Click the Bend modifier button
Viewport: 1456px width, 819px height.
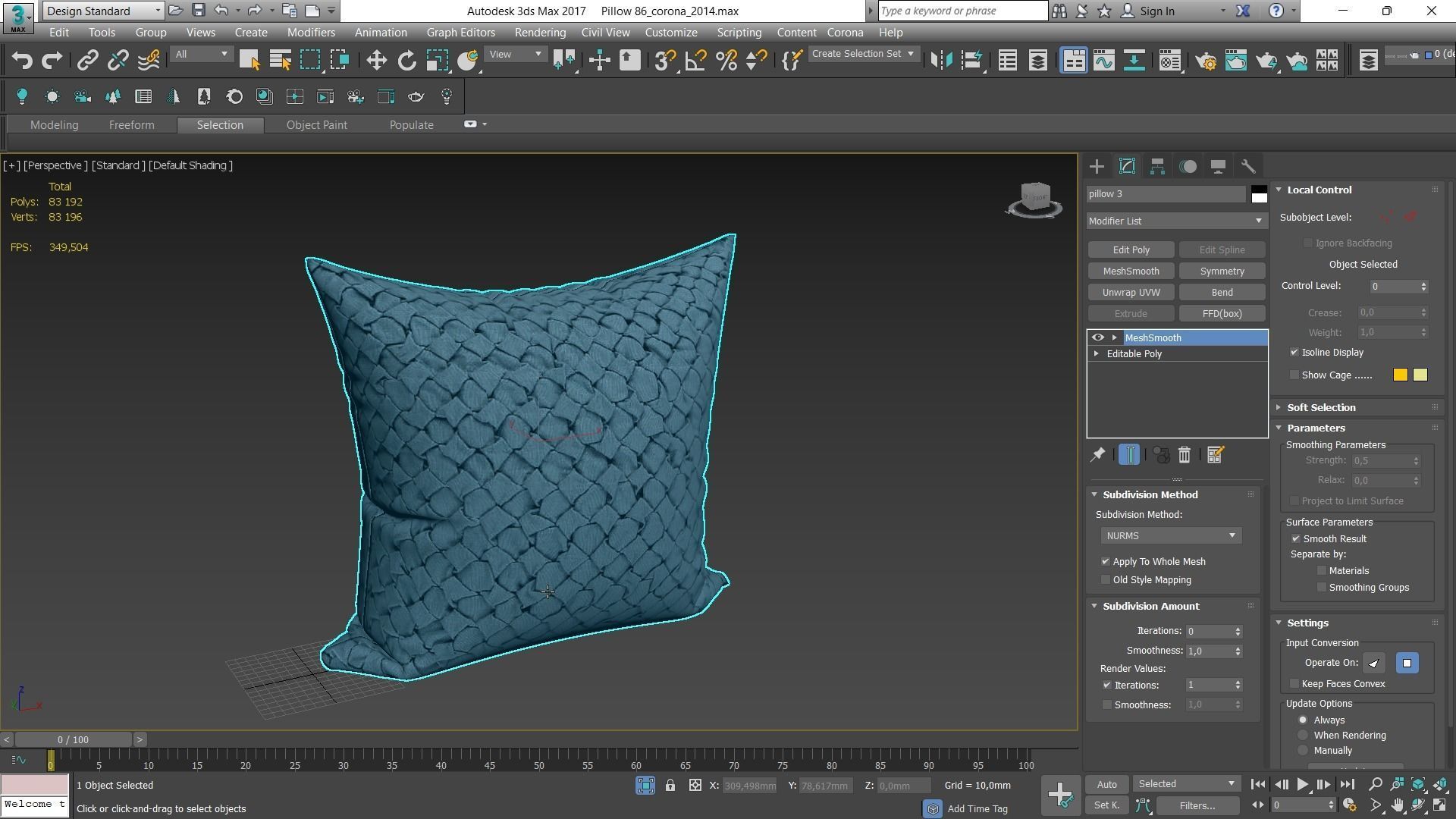(1222, 293)
